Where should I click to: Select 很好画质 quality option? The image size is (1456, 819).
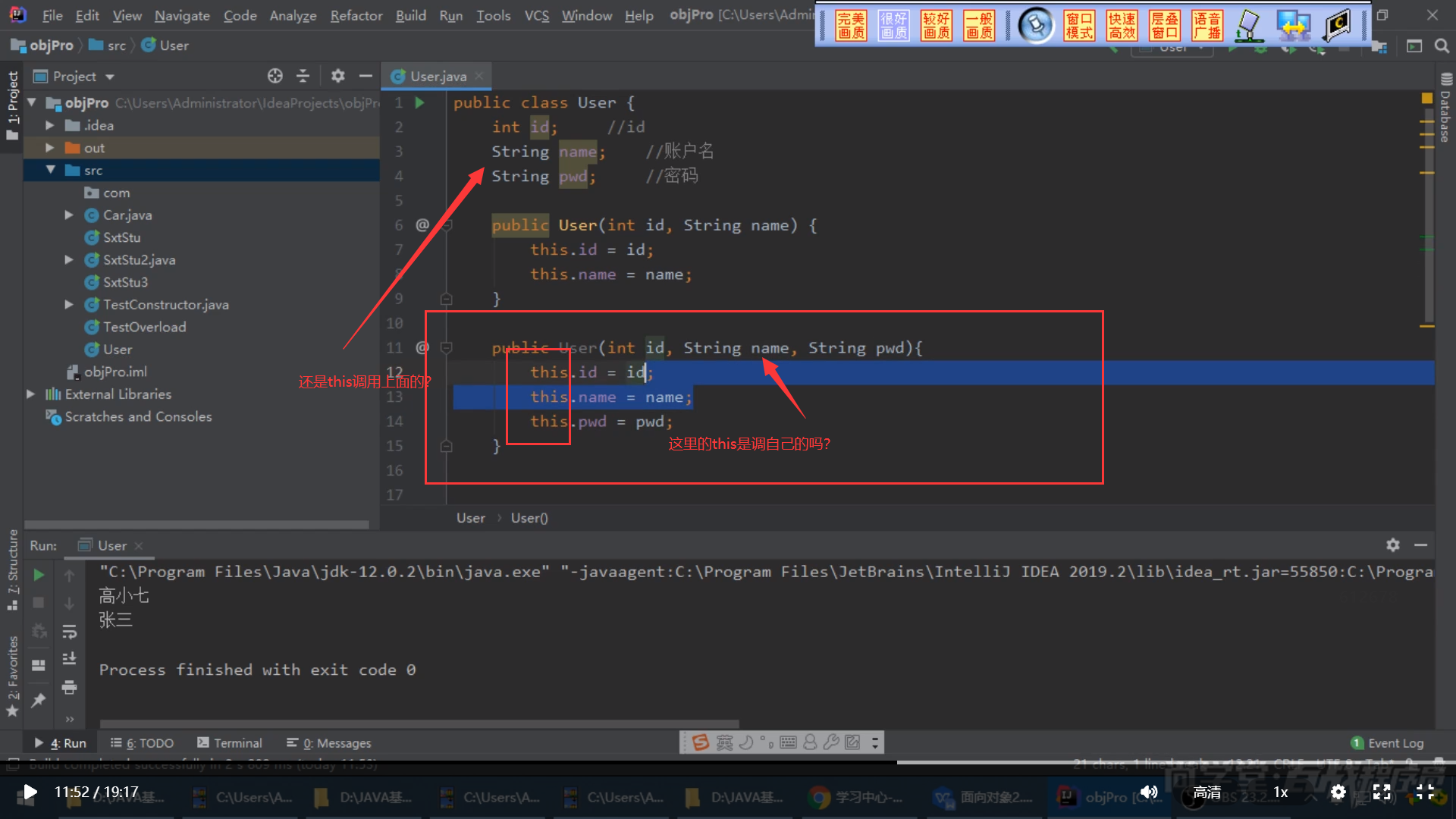click(x=893, y=26)
